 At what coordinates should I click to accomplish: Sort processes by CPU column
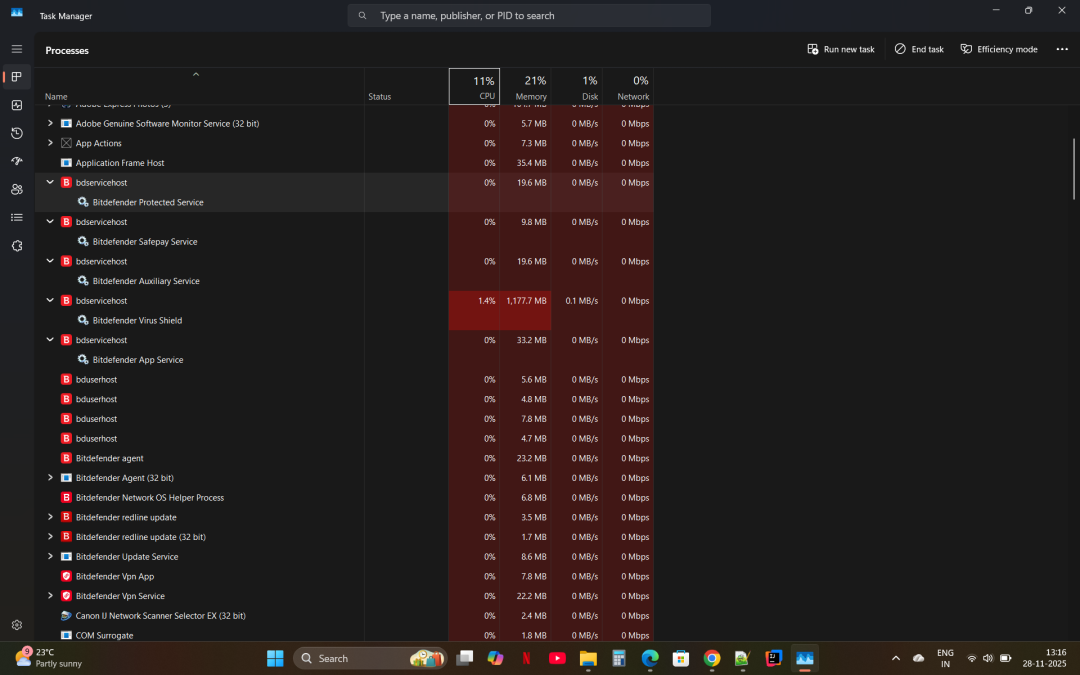tap(474, 87)
